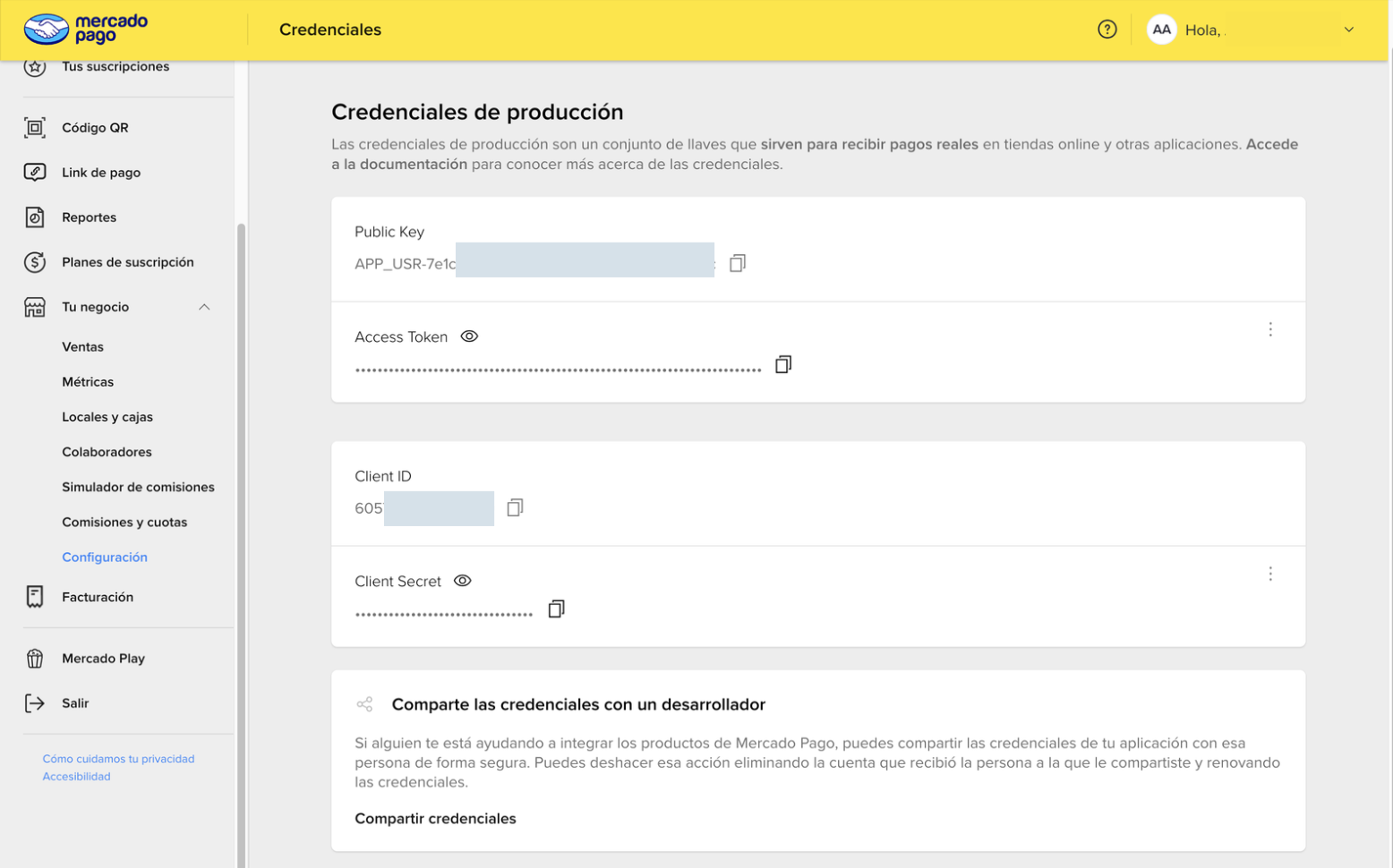Click the share icon beside Comparte las credenciales
This screenshot has width=1393, height=868.
click(x=364, y=704)
